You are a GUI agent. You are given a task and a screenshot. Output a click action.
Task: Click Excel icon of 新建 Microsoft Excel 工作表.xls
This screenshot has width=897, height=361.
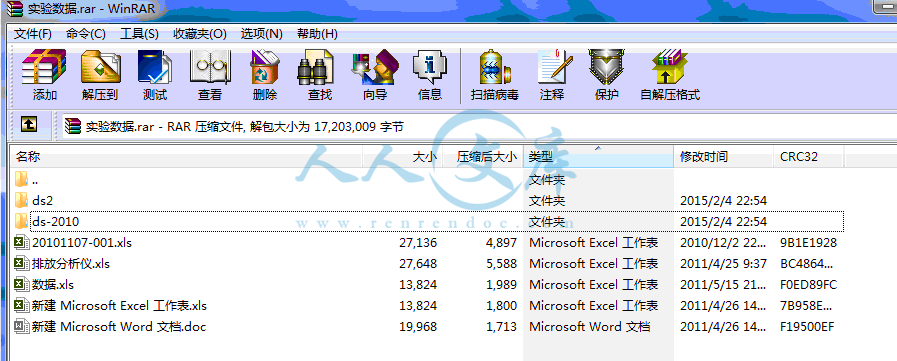pyautogui.click(x=21, y=306)
